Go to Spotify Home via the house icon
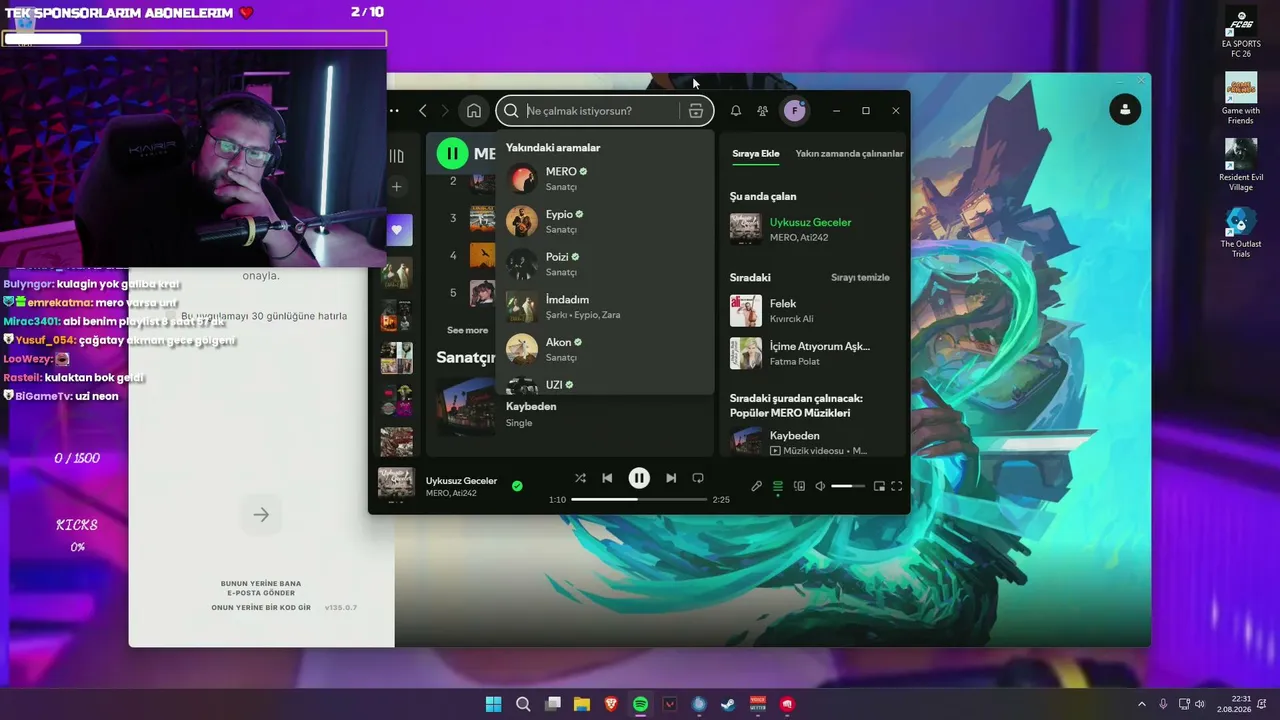 474,111
